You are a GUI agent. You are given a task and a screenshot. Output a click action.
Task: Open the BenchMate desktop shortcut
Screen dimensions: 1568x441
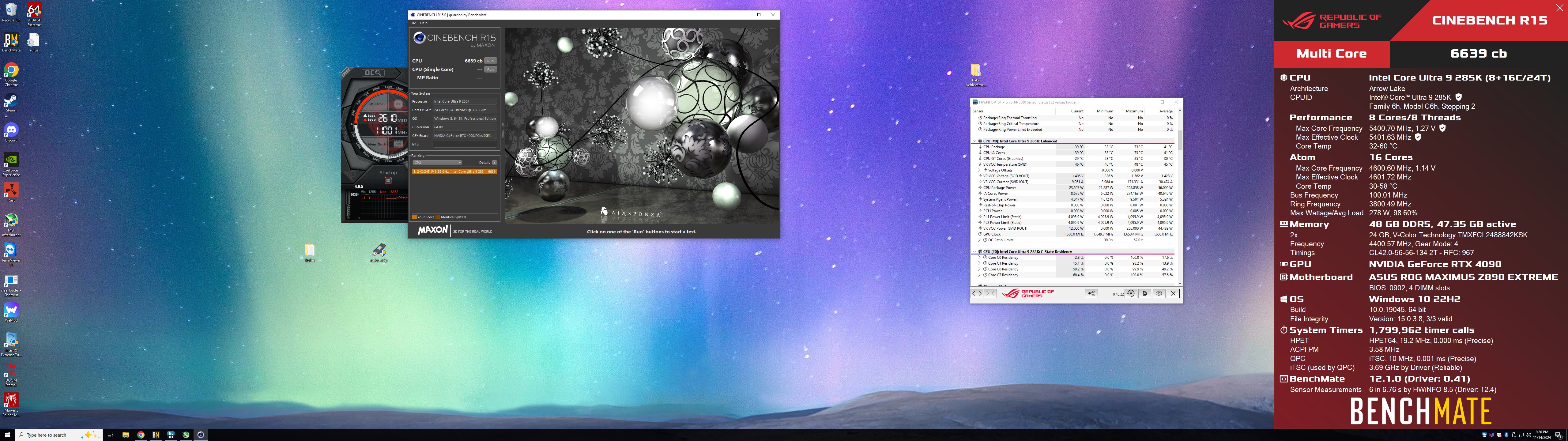[x=11, y=43]
